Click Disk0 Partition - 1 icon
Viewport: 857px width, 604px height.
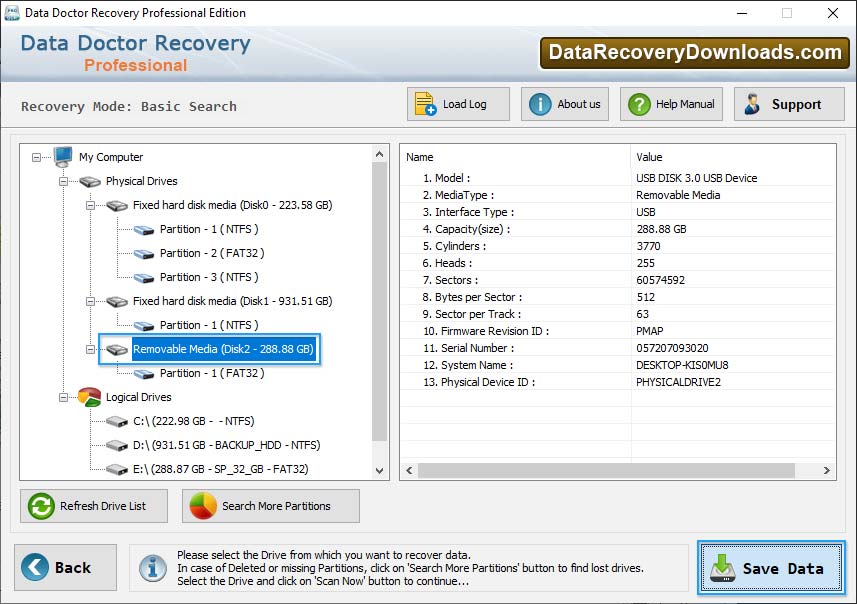coord(144,230)
